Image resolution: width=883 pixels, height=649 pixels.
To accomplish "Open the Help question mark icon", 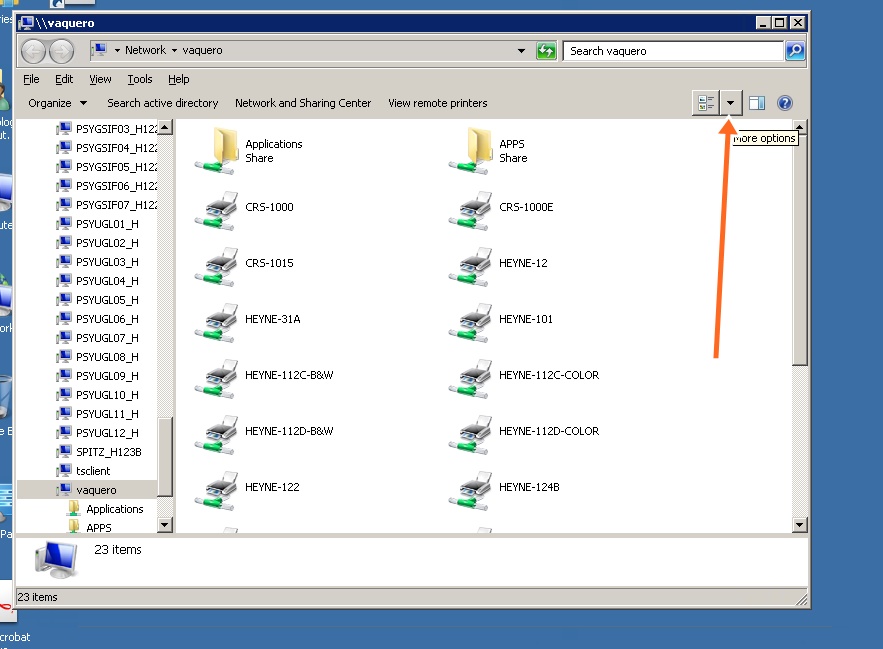I will 785,102.
